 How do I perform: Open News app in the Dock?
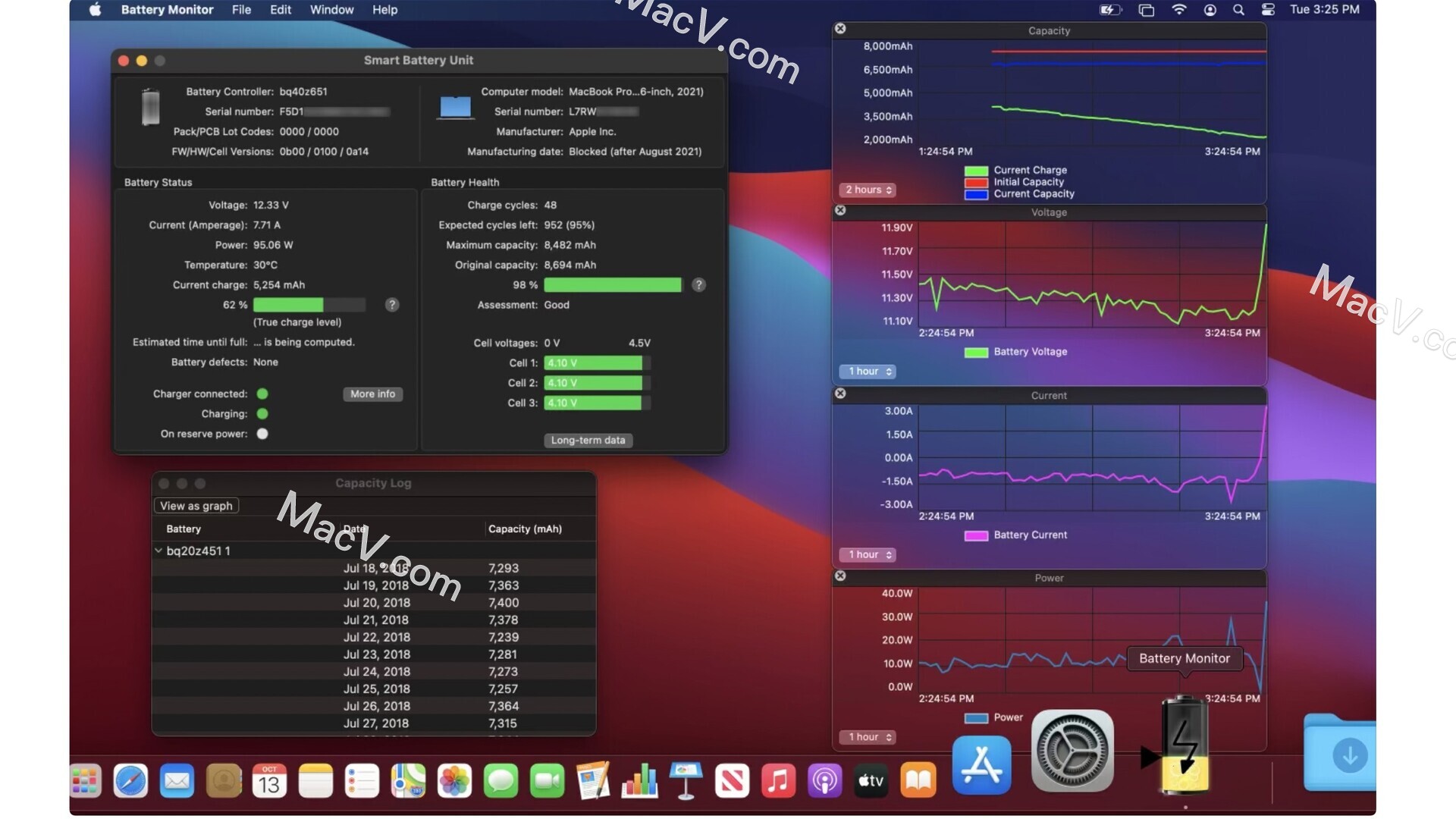[732, 781]
